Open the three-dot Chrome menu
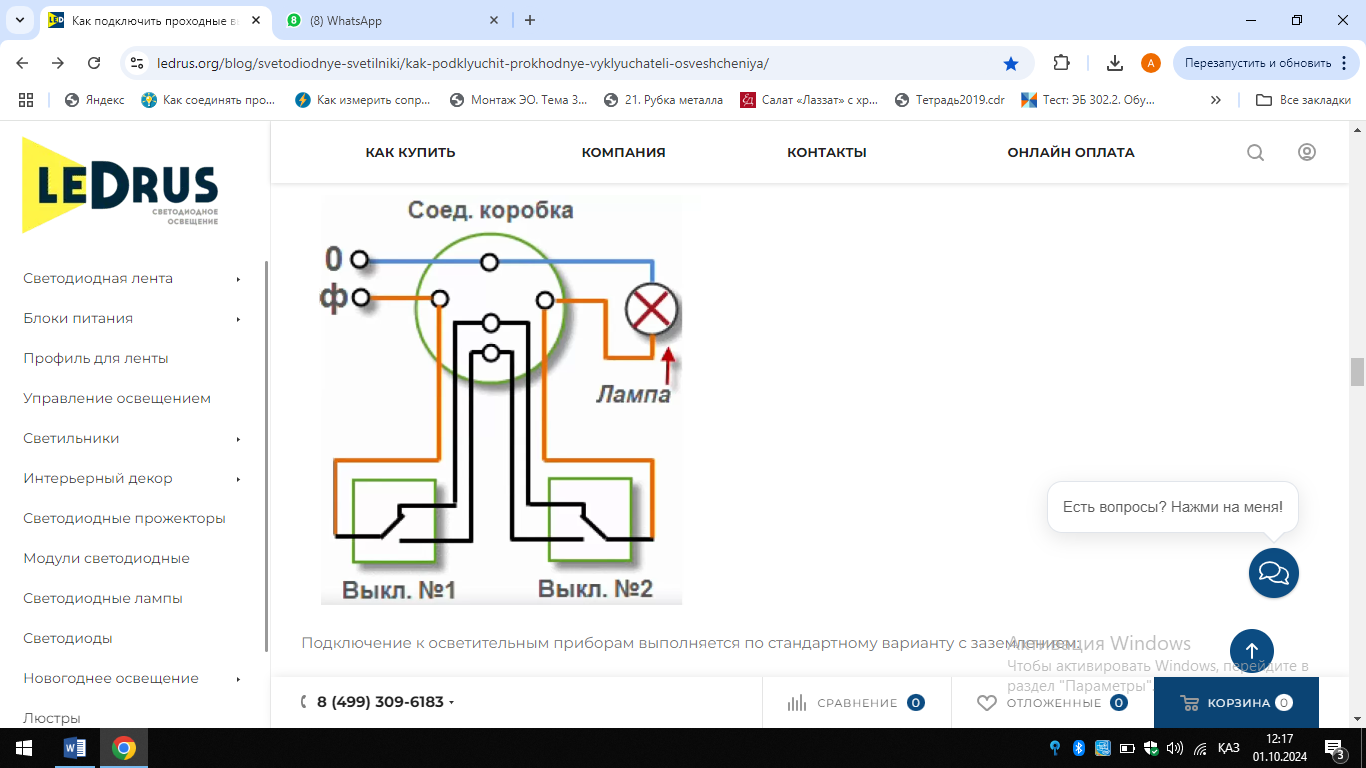Image resolution: width=1366 pixels, height=768 pixels. tap(1343, 63)
